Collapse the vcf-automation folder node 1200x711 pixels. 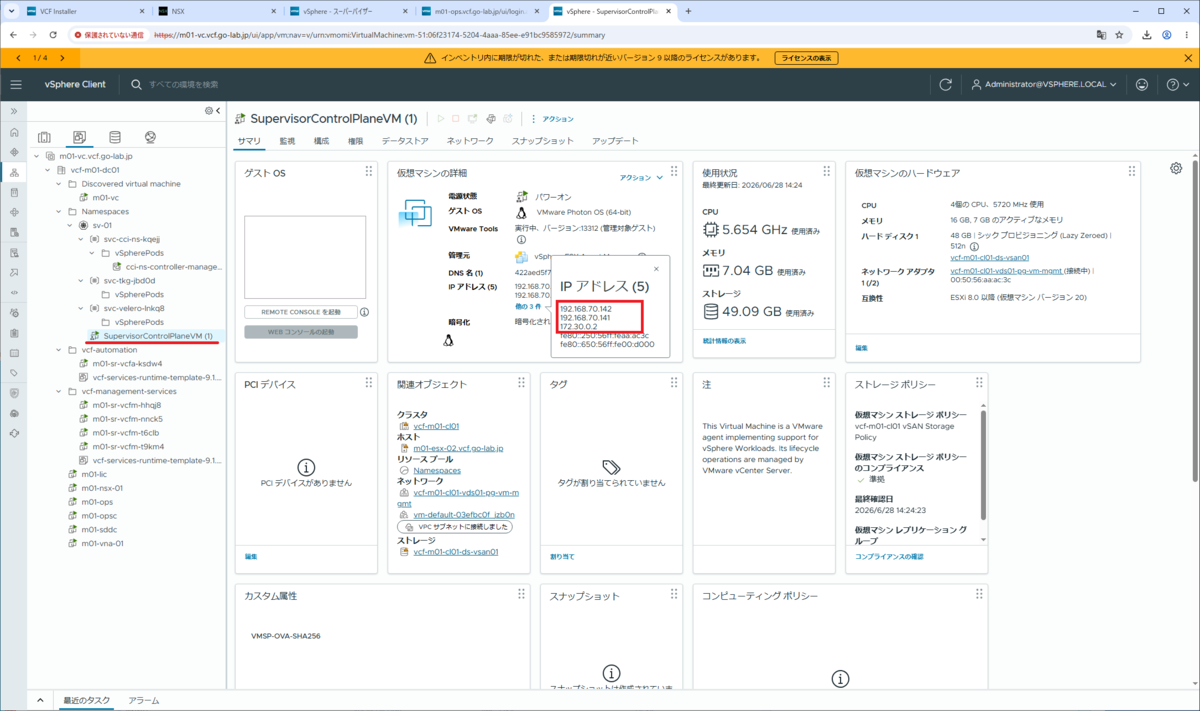click(59, 350)
